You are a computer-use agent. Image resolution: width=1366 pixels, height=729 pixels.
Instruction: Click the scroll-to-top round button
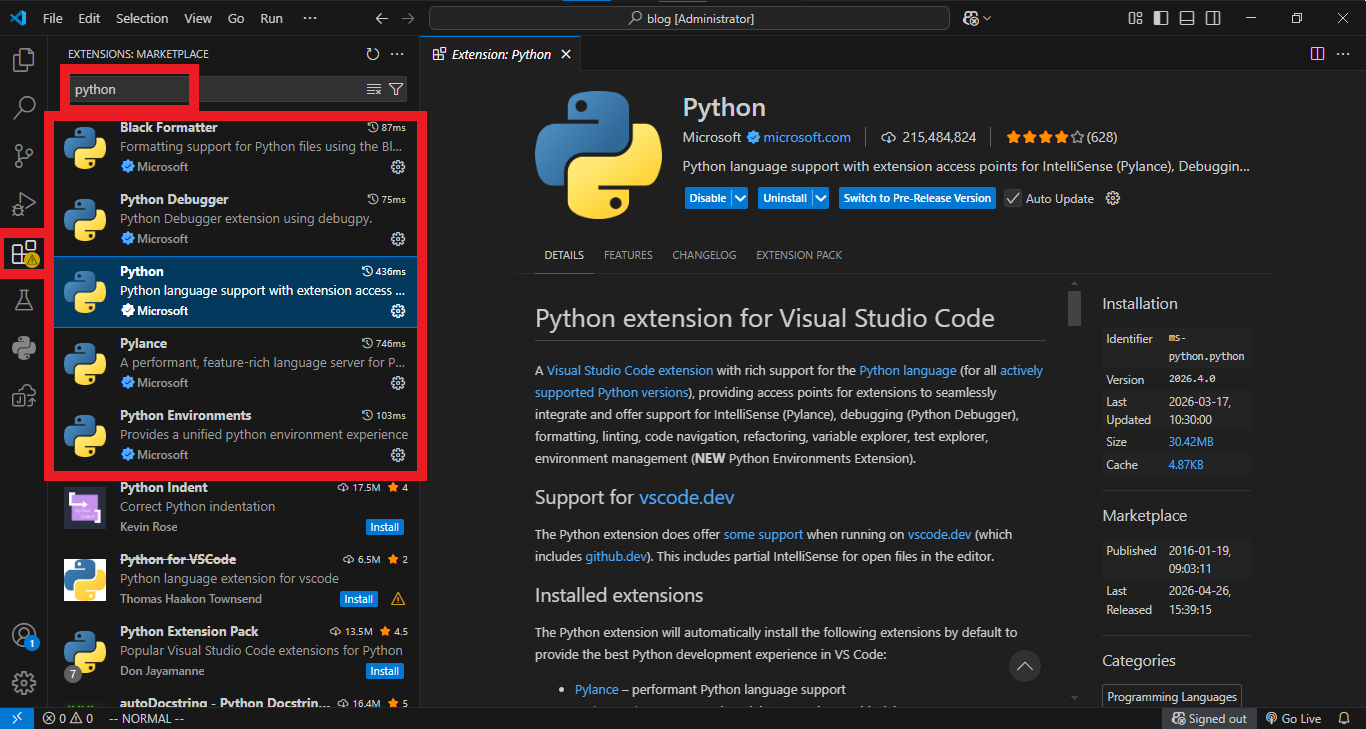pos(1024,665)
